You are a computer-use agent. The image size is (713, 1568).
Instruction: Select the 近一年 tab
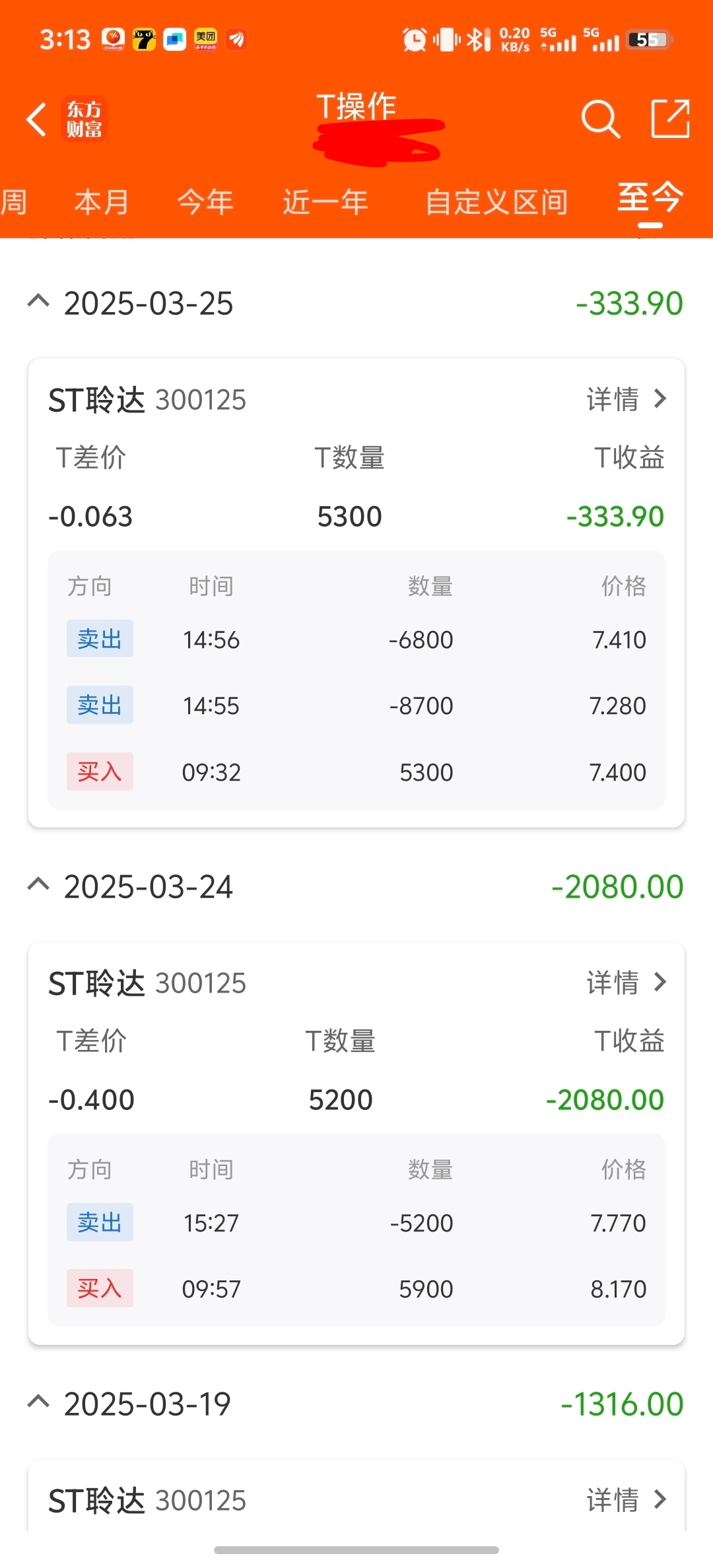click(325, 202)
